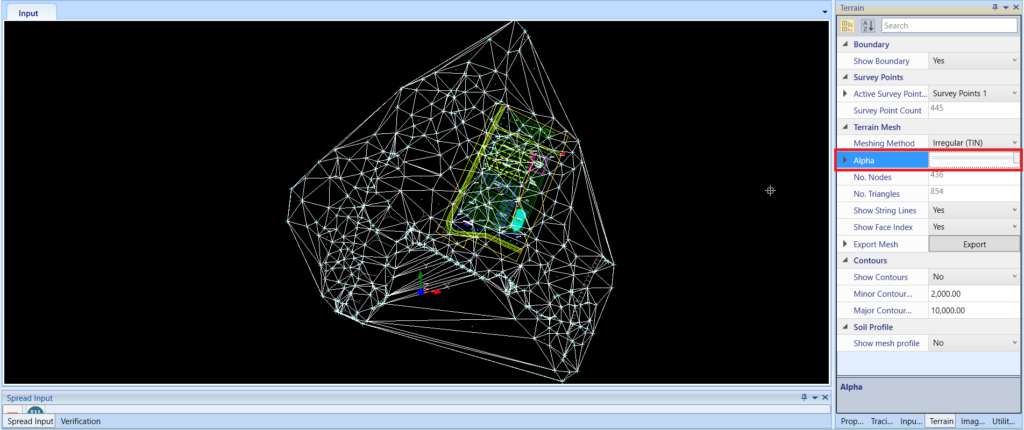Select the No. Nodes row
This screenshot has width=1024, height=430.
tap(928, 177)
